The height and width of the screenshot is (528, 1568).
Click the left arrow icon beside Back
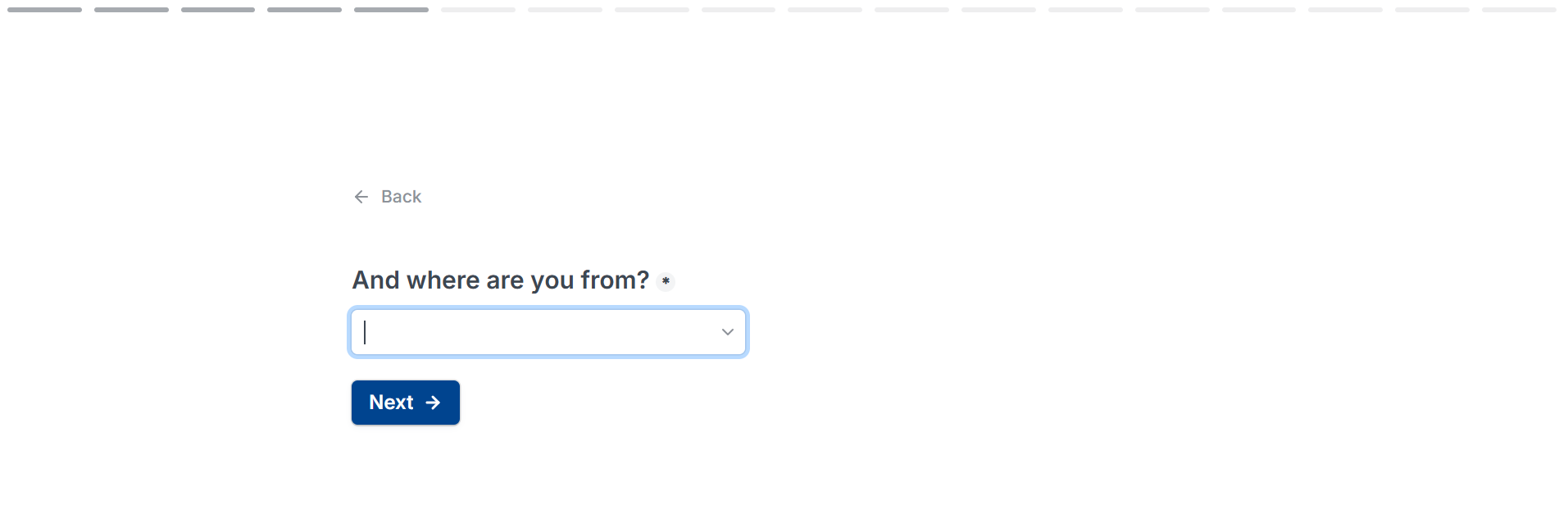361,197
